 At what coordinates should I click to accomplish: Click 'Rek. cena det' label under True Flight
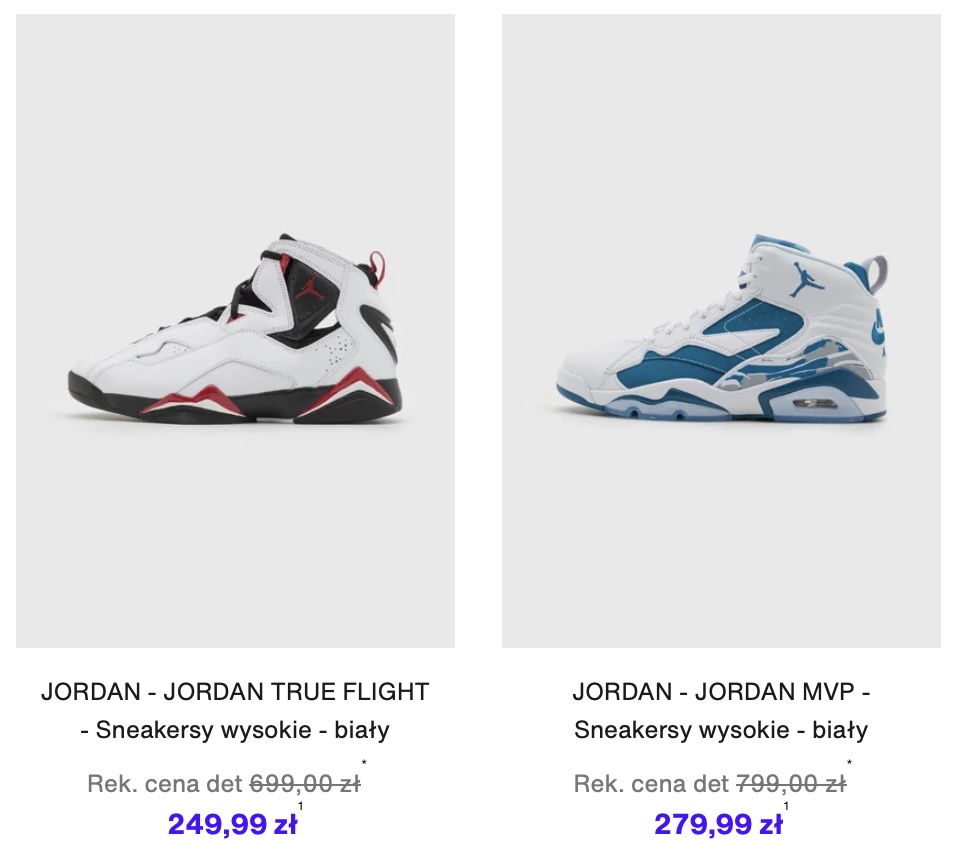165,783
